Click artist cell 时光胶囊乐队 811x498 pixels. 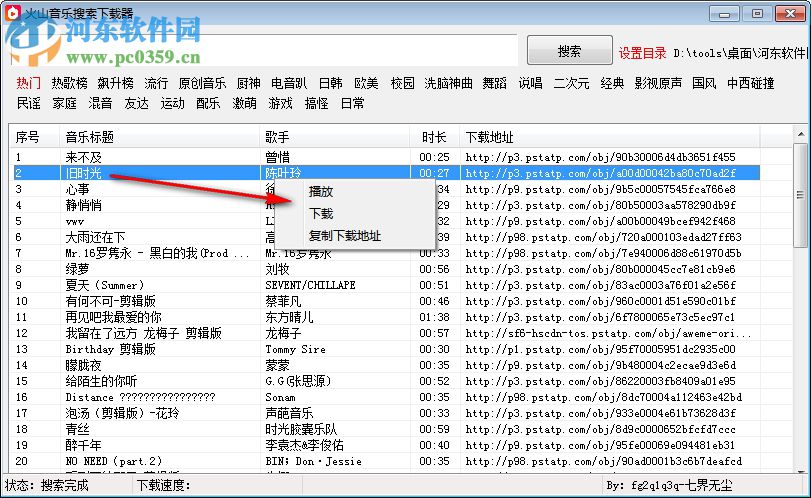(301, 430)
